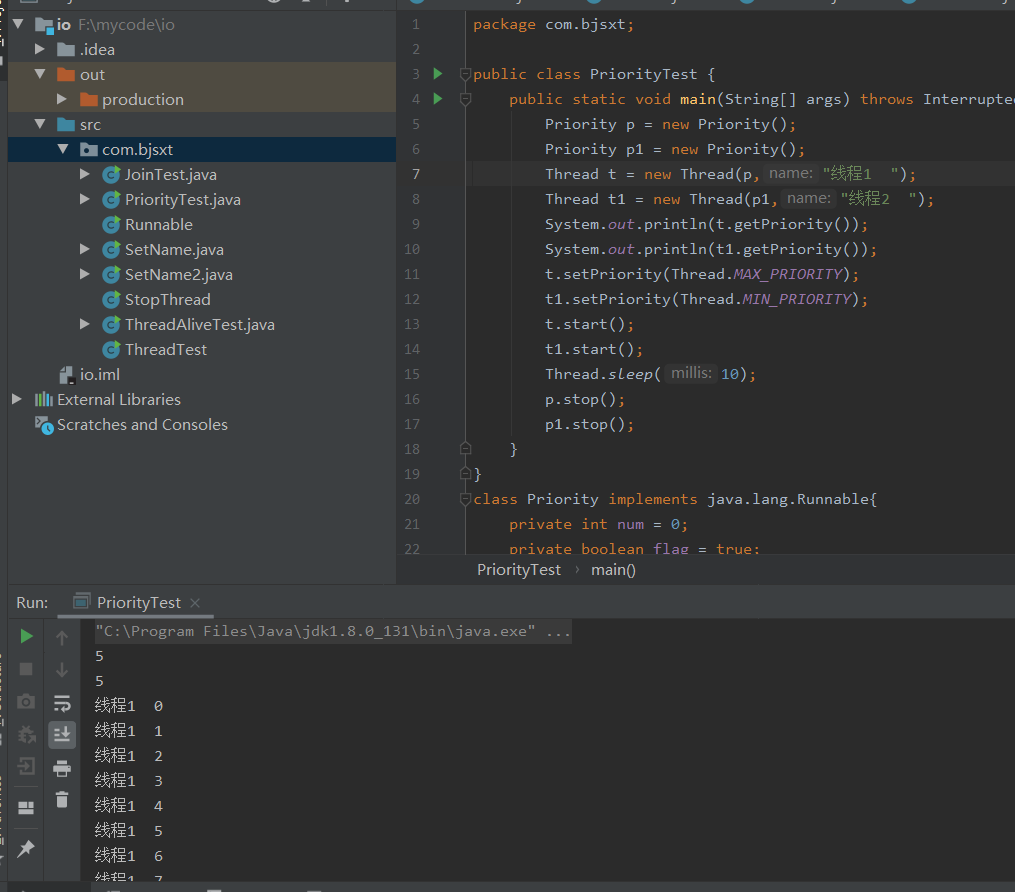Click the console line "线程1 0"

click(129, 706)
